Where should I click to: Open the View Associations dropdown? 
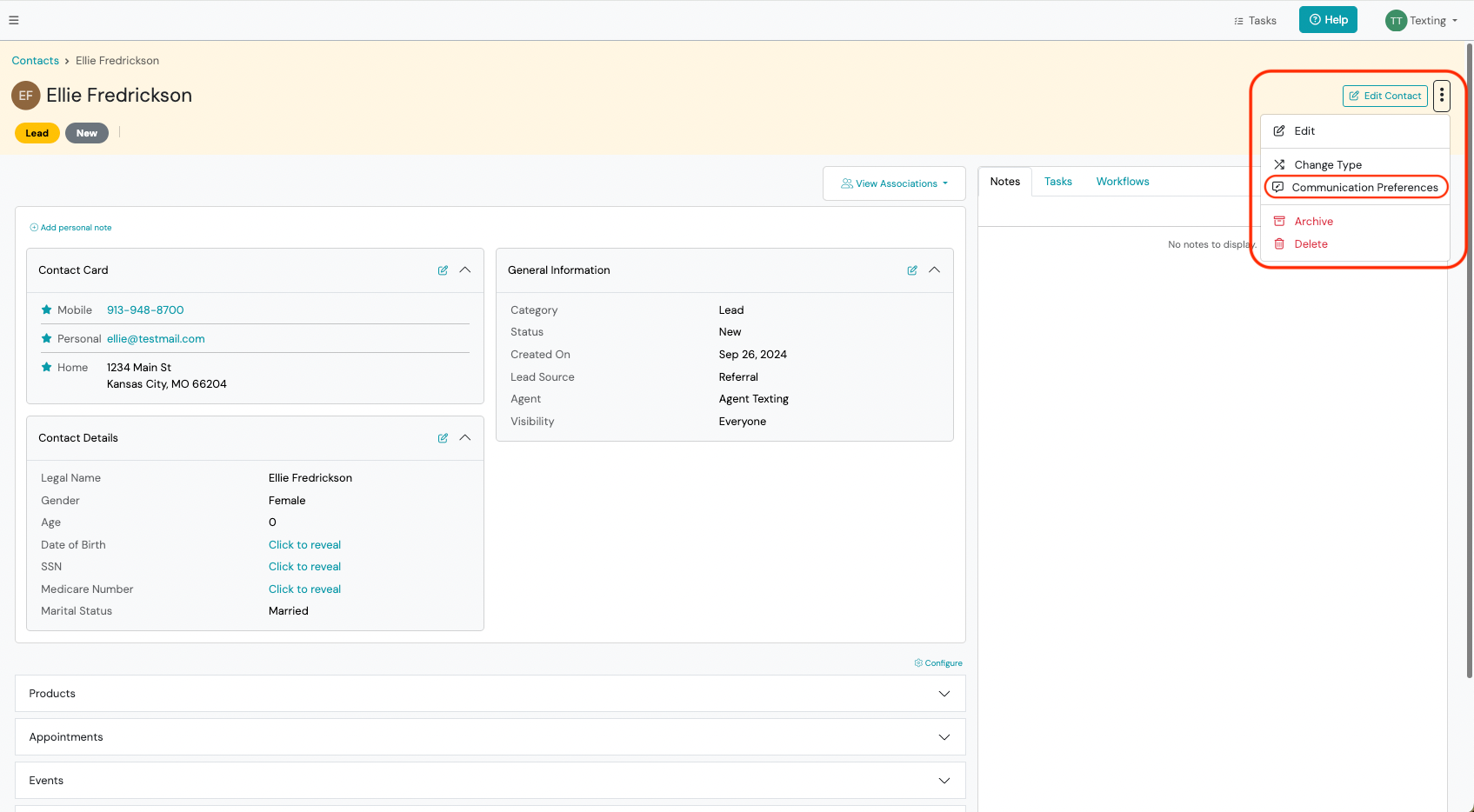point(894,183)
